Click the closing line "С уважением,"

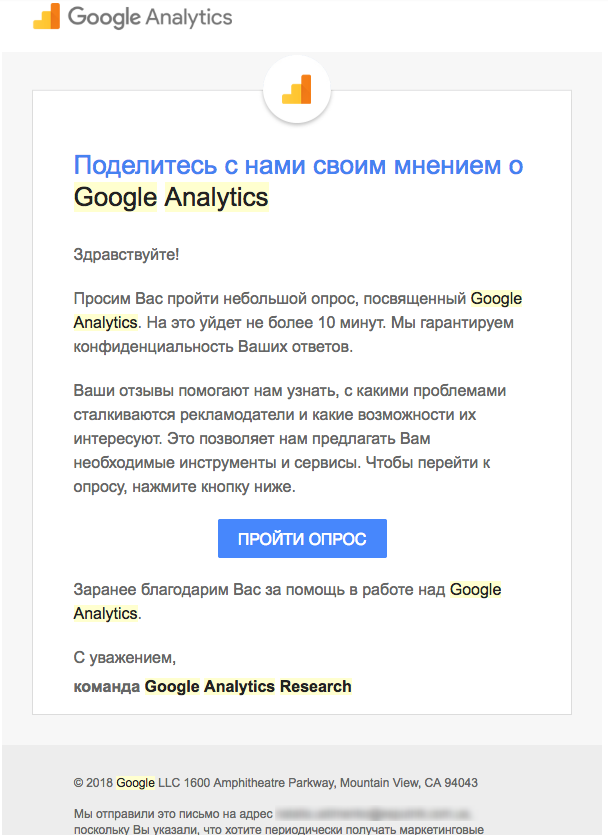125,658
